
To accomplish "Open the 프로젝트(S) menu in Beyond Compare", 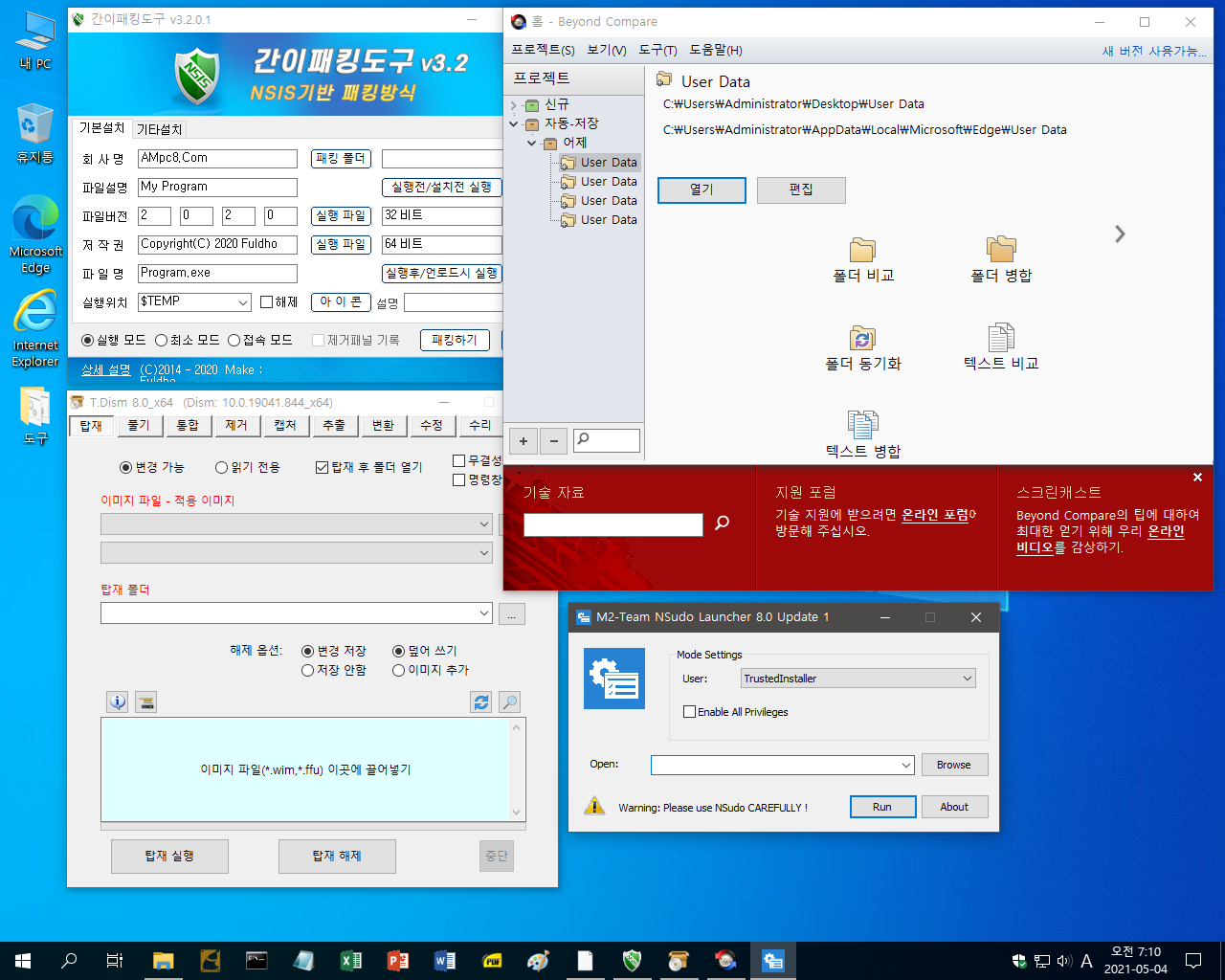I will coord(543,50).
